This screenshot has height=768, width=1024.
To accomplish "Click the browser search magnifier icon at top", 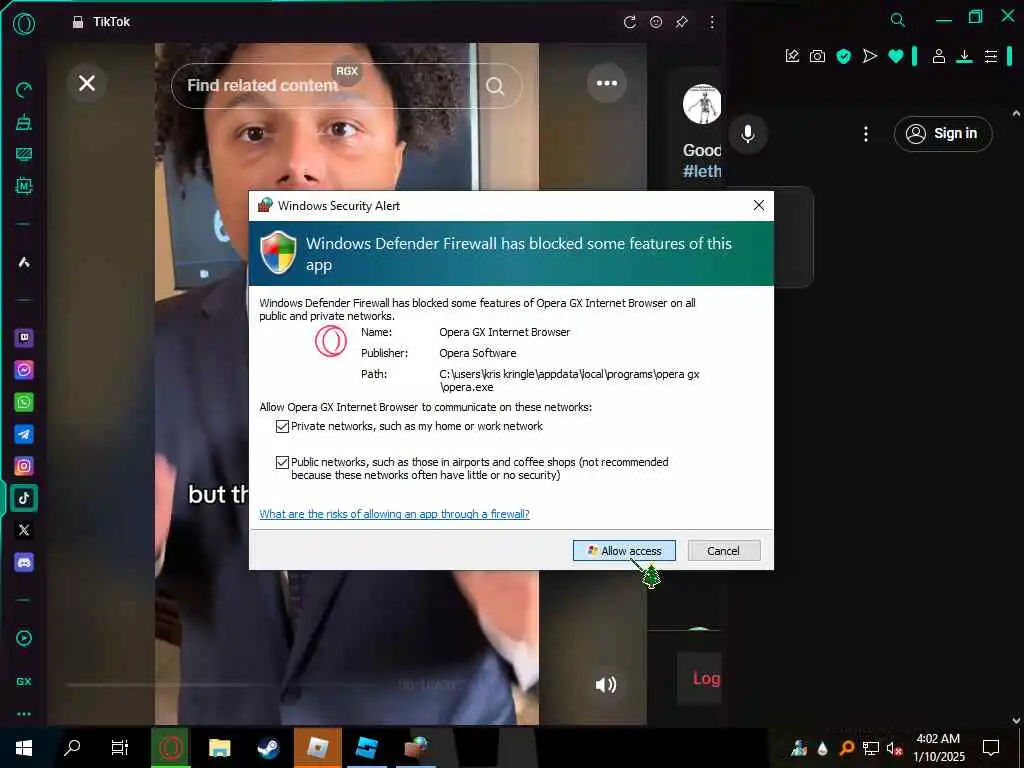I will pos(898,20).
